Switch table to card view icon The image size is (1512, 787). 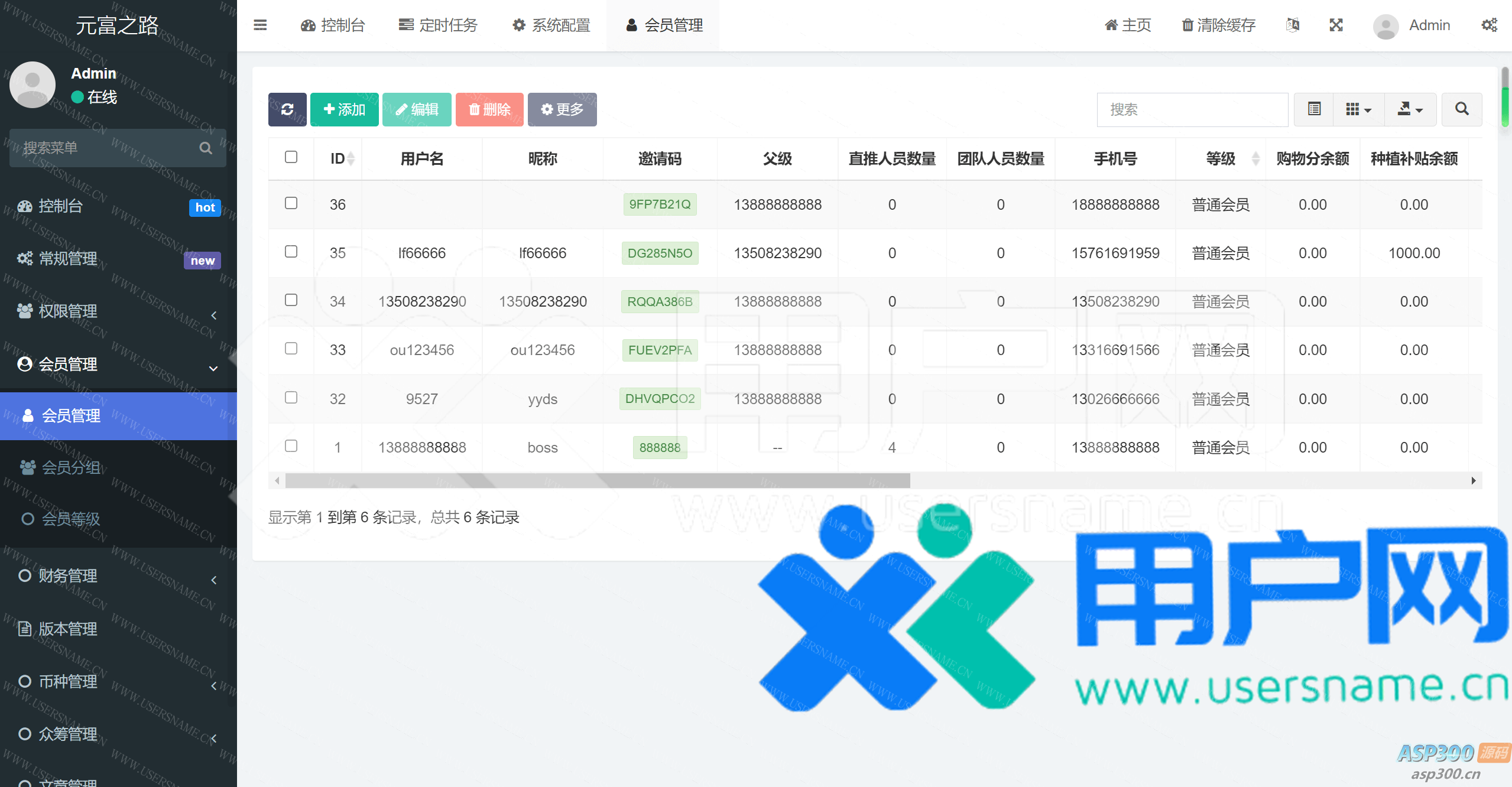tap(1314, 109)
